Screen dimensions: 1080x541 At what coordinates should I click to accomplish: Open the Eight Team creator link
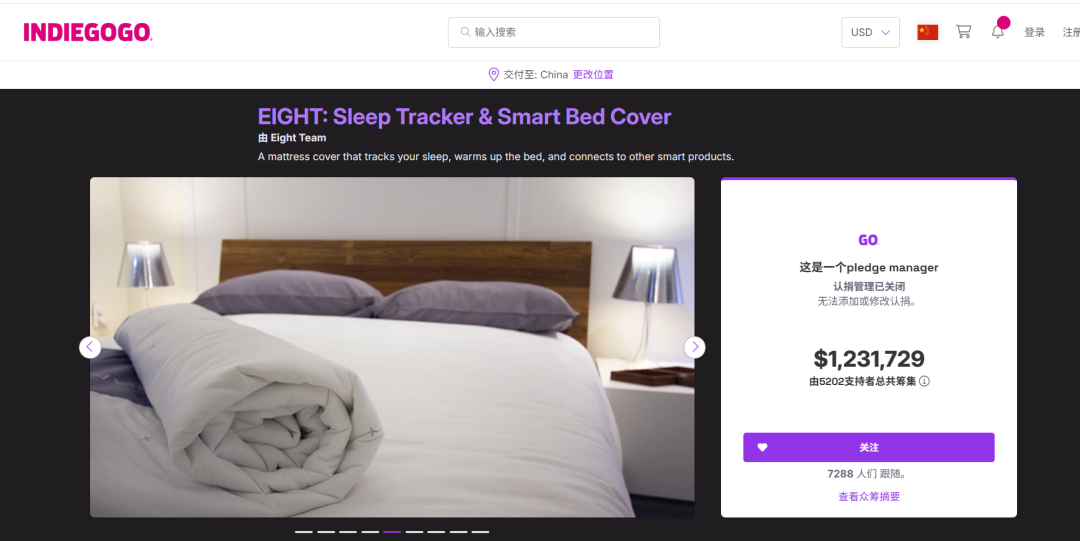click(298, 138)
